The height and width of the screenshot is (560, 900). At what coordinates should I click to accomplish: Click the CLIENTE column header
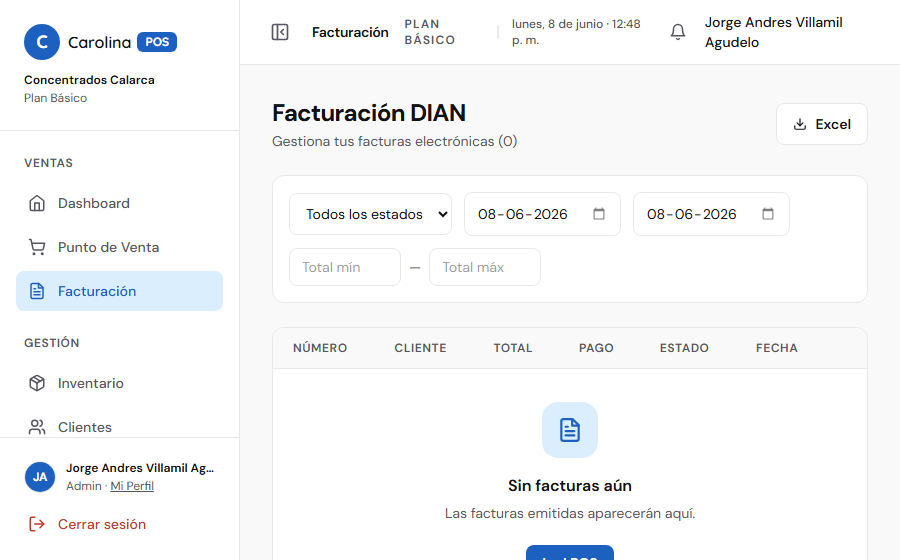pyautogui.click(x=420, y=348)
